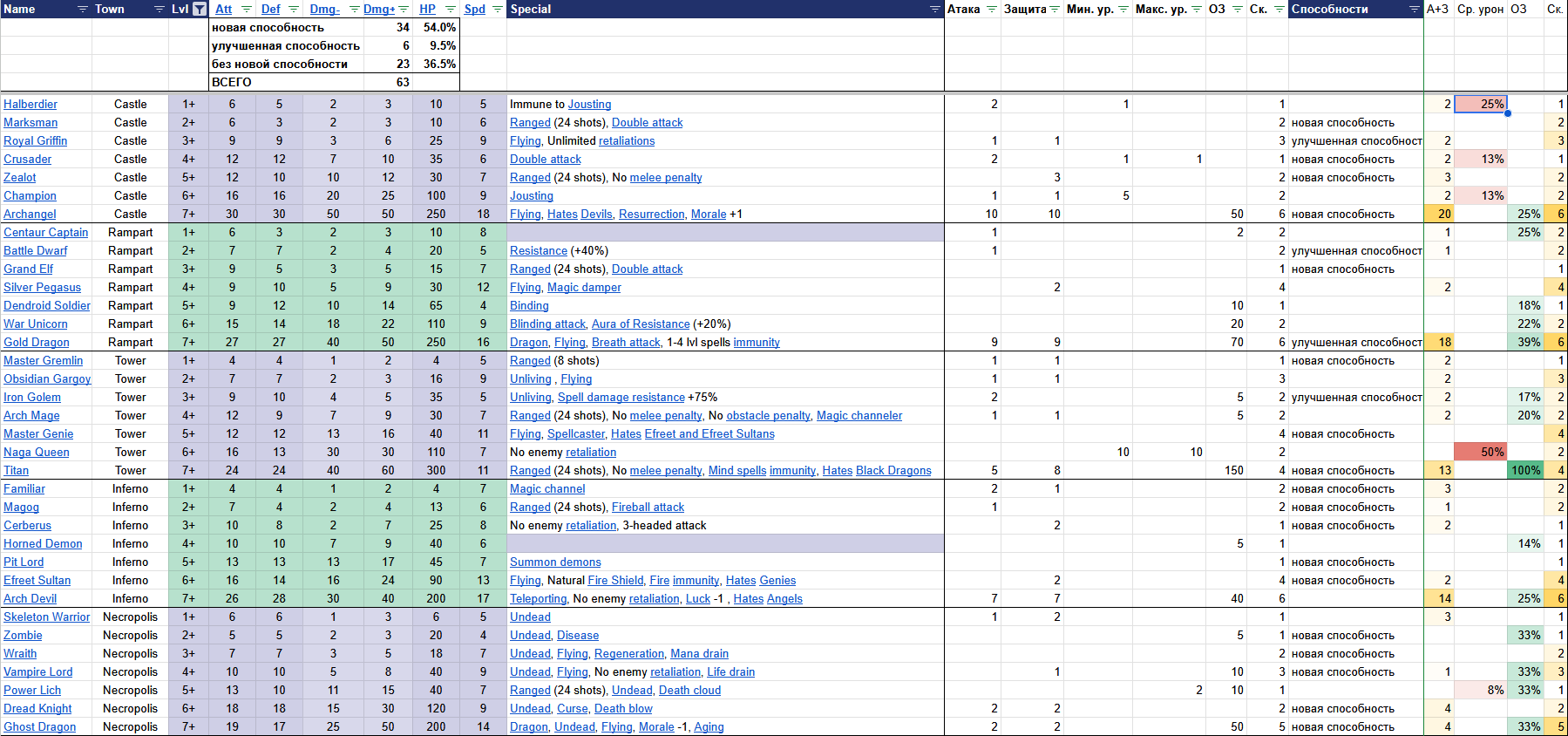The width and height of the screenshot is (1568, 736).
Task: Select the 54.0% summary cell
Action: (436, 27)
